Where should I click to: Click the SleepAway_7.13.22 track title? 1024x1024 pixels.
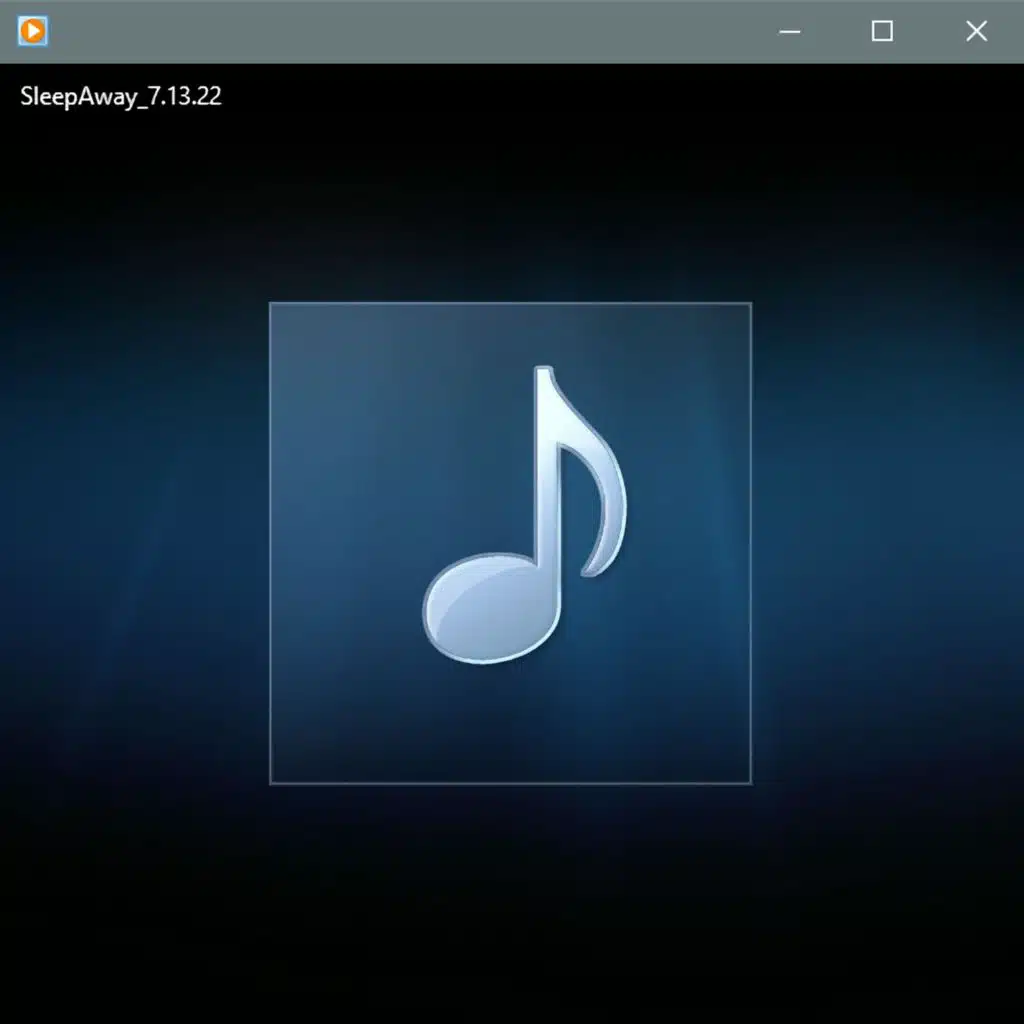coord(120,97)
